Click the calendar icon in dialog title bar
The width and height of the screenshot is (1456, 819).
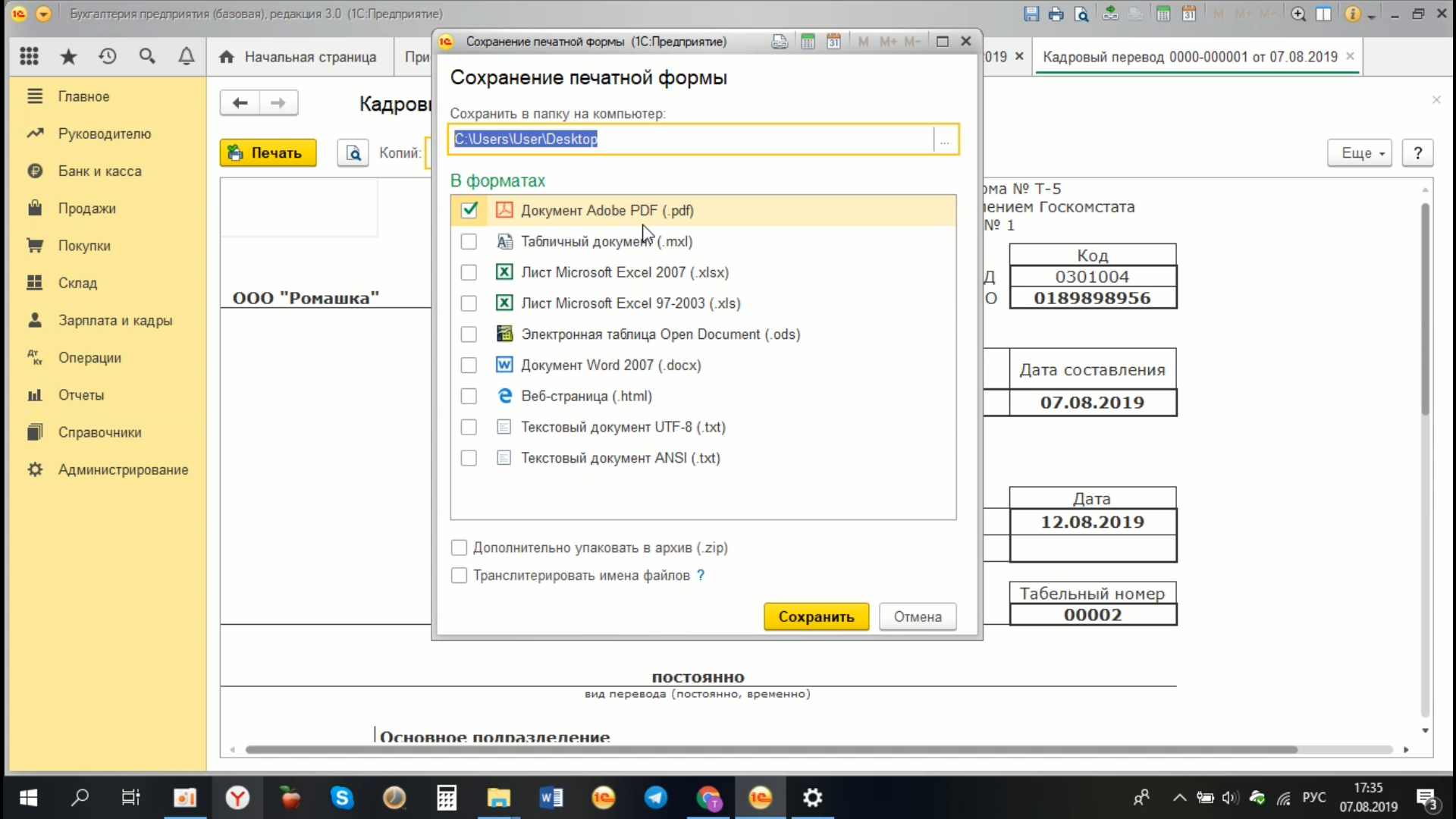[833, 42]
